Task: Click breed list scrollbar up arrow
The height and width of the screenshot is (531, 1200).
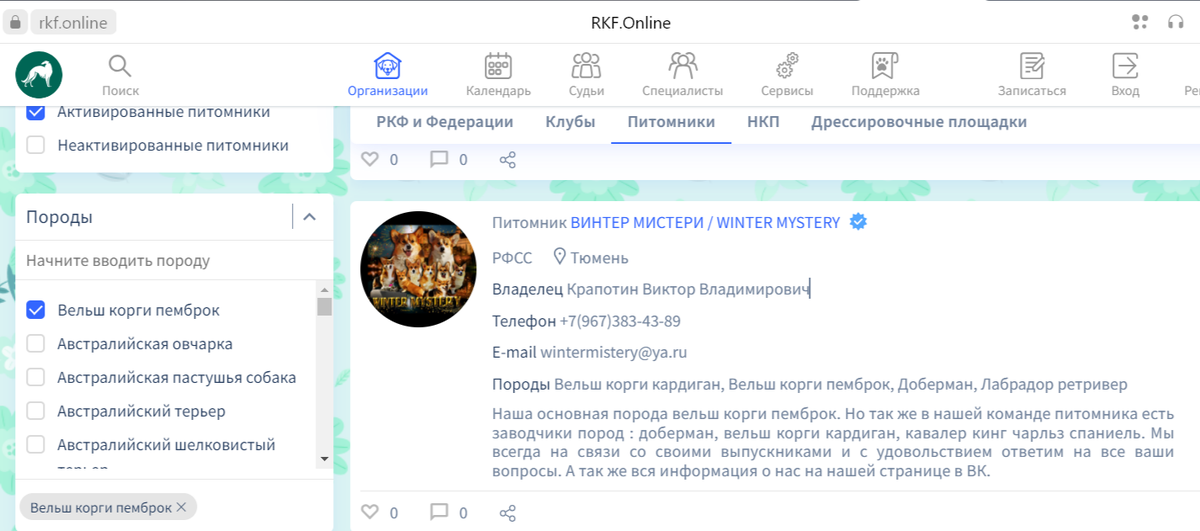Action: [x=324, y=289]
